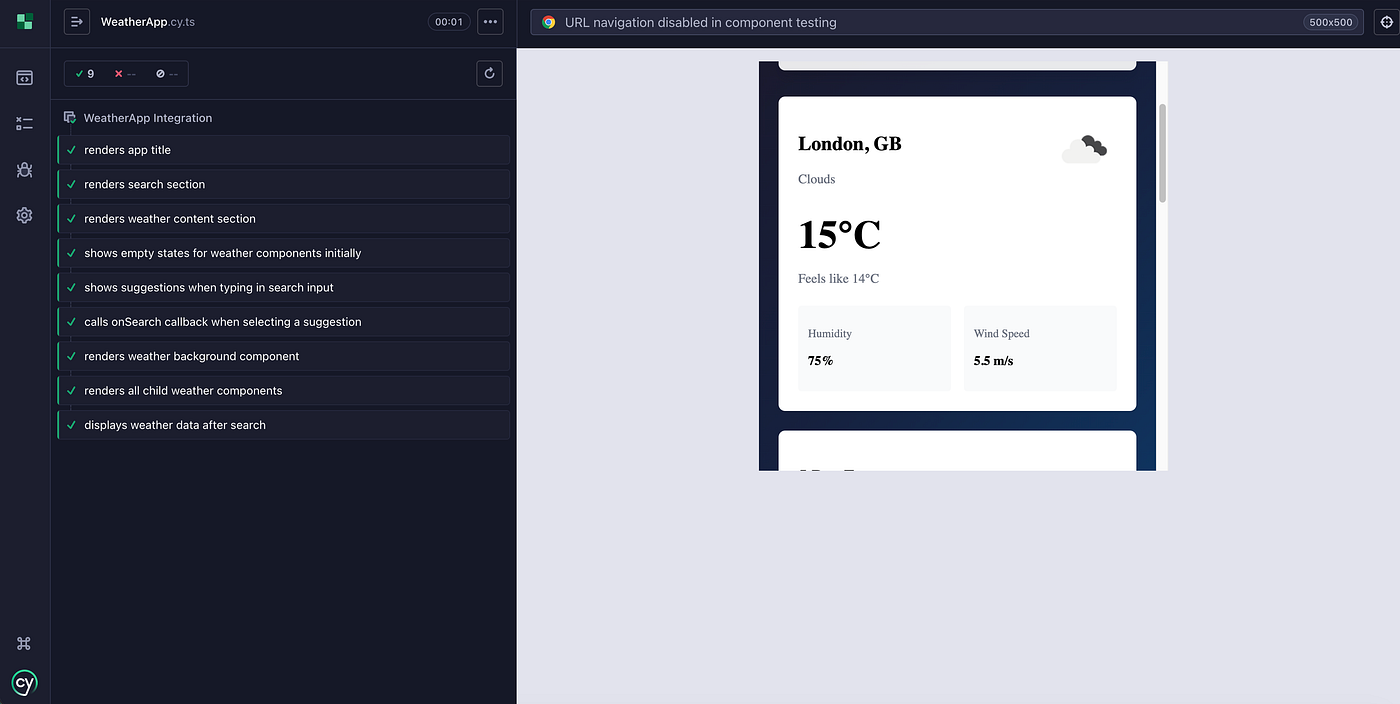Click the 00:01 run duration badge
Viewport: 1400px width, 704px height.
449,22
